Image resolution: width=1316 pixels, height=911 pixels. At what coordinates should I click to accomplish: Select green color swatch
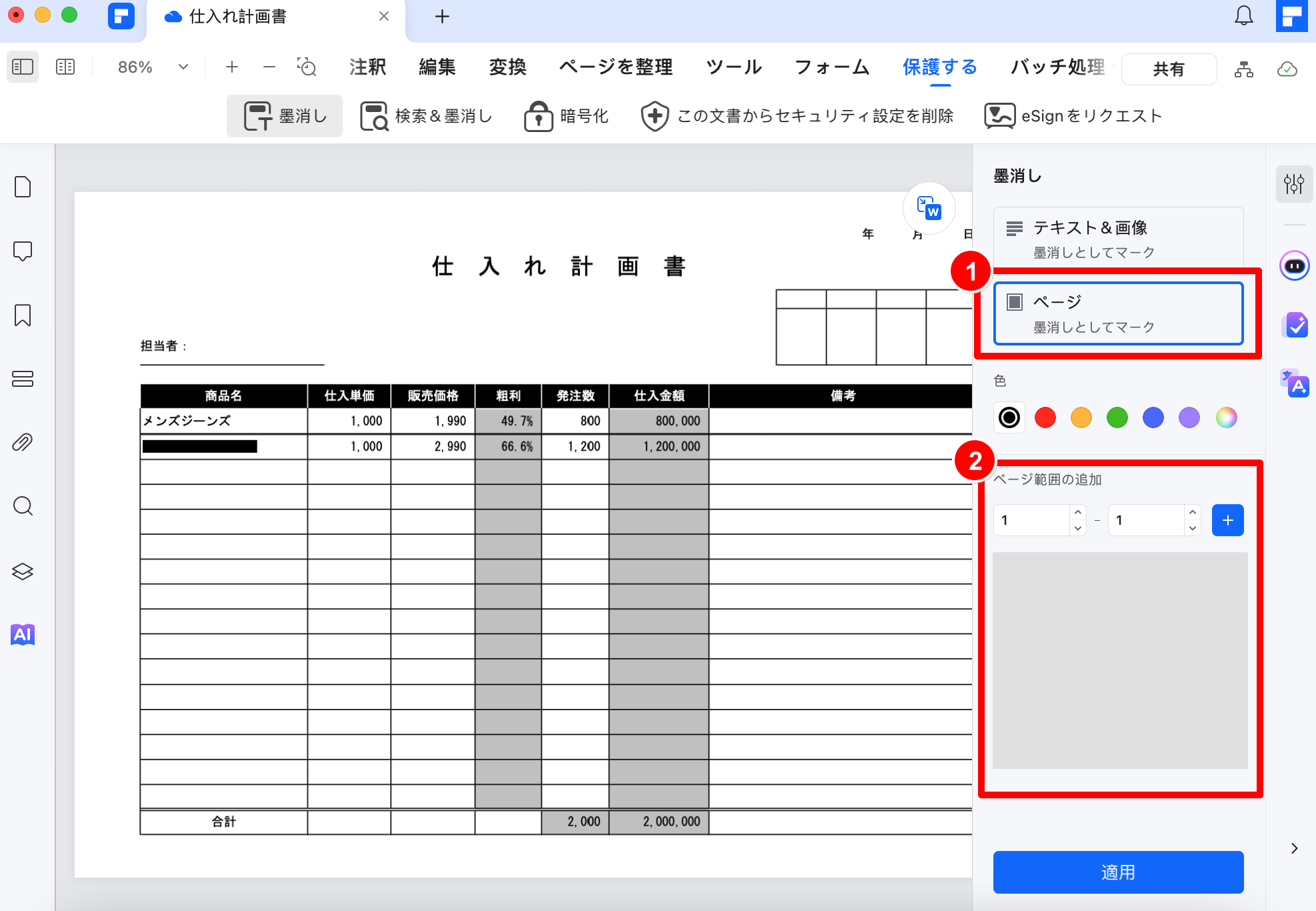[x=1117, y=417]
